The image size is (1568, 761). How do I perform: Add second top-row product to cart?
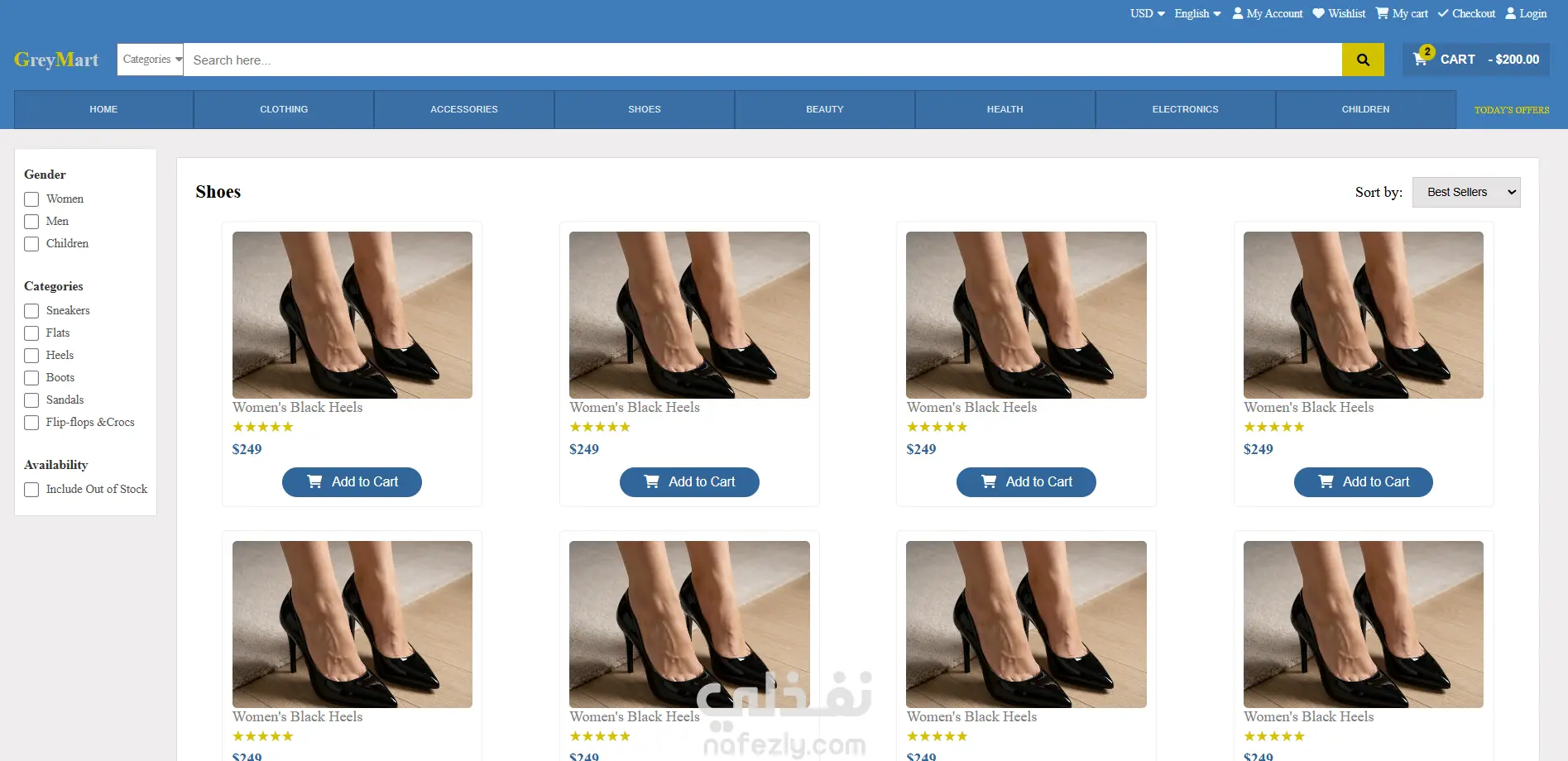[x=689, y=482]
